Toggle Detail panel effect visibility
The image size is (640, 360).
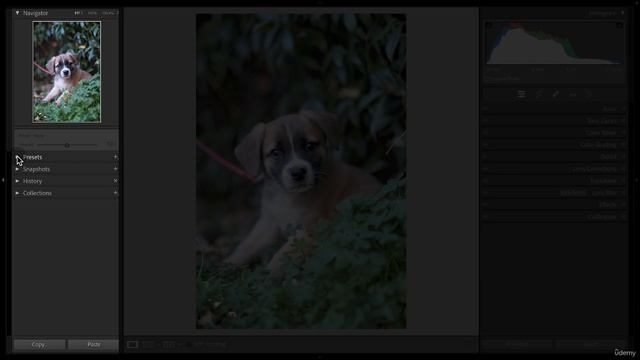point(486,156)
